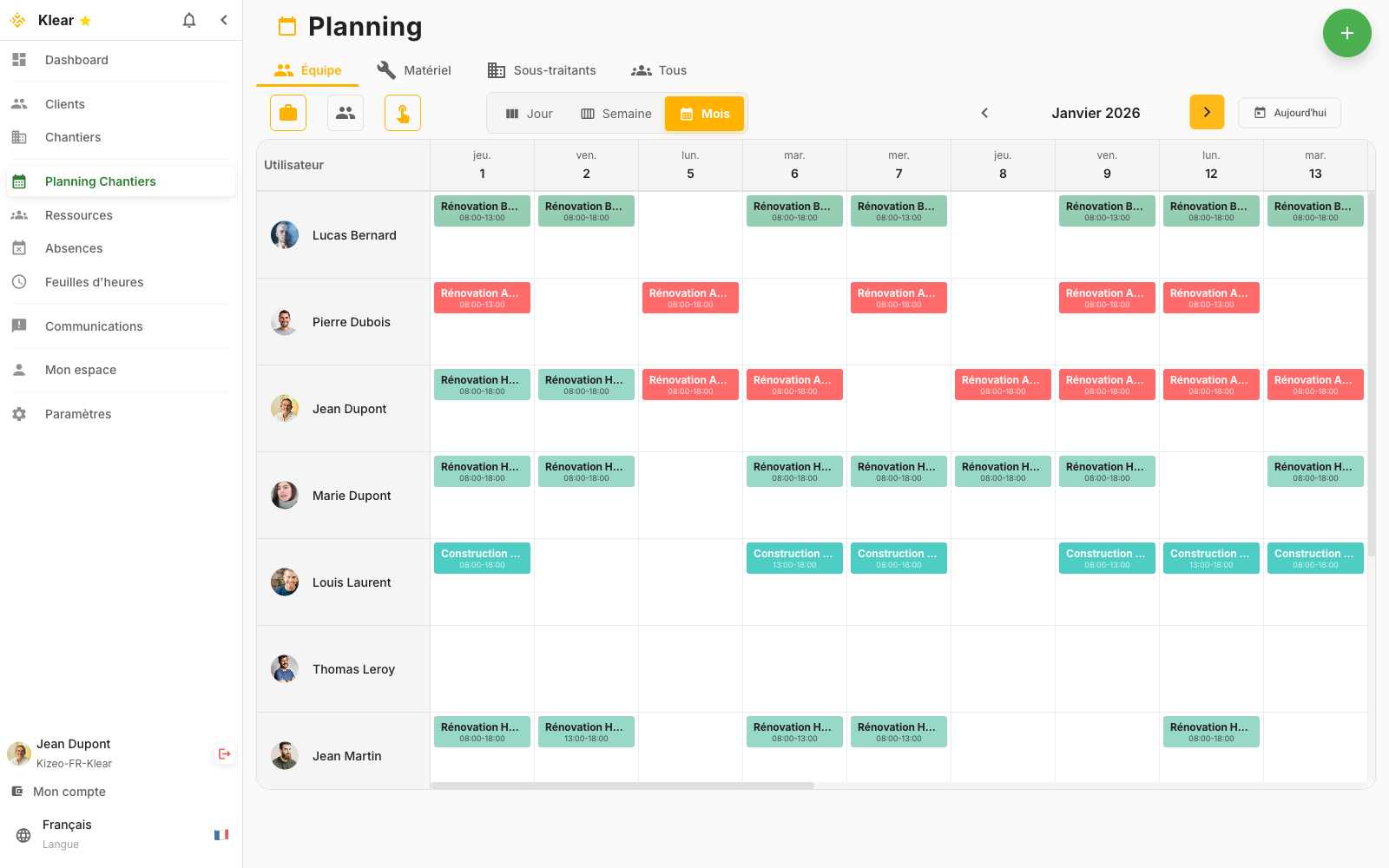Go to previous month with left chevron
The height and width of the screenshot is (868, 1389).
984,113
